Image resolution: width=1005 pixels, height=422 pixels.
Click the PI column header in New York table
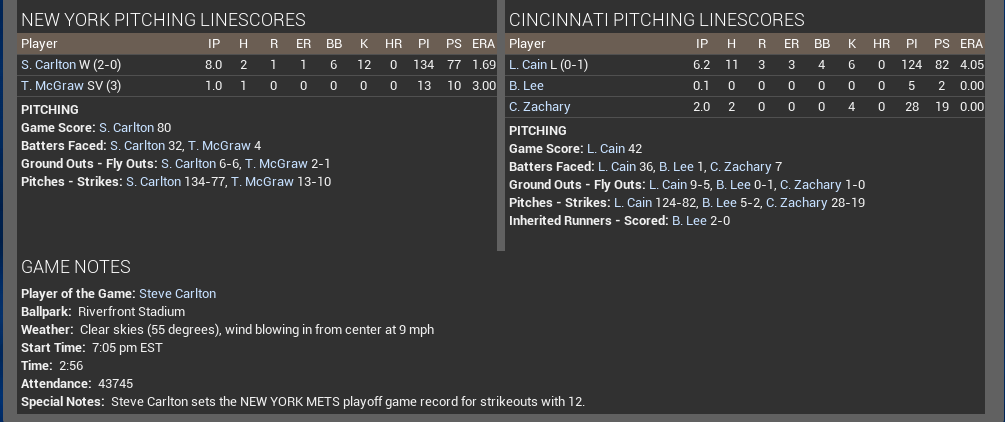coord(424,44)
